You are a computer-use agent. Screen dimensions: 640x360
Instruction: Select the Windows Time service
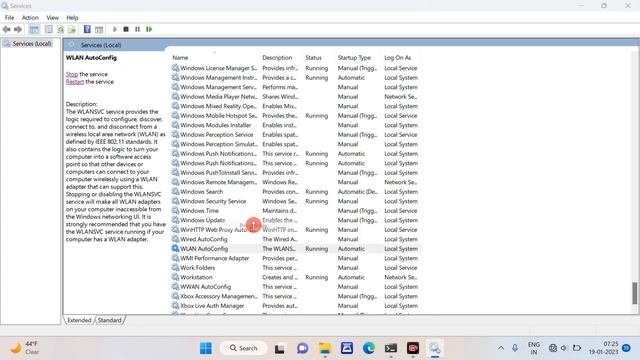pyautogui.click(x=296, y=211)
